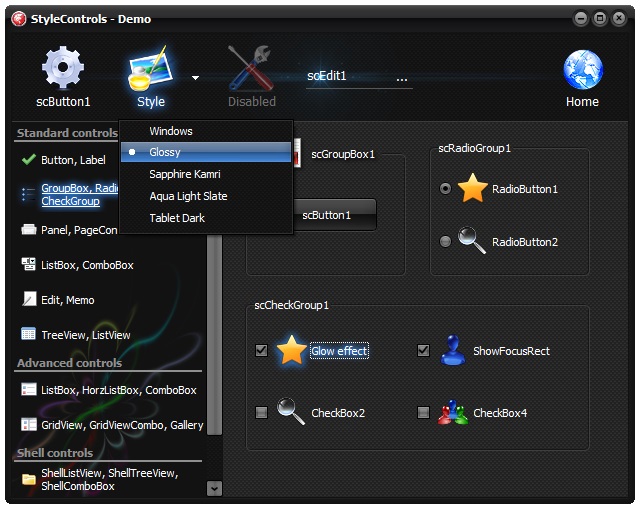Image resolution: width=641 pixels, height=510 pixels.
Task: Open GridView, GridViewCombo, Gallery item
Action: click(122, 425)
